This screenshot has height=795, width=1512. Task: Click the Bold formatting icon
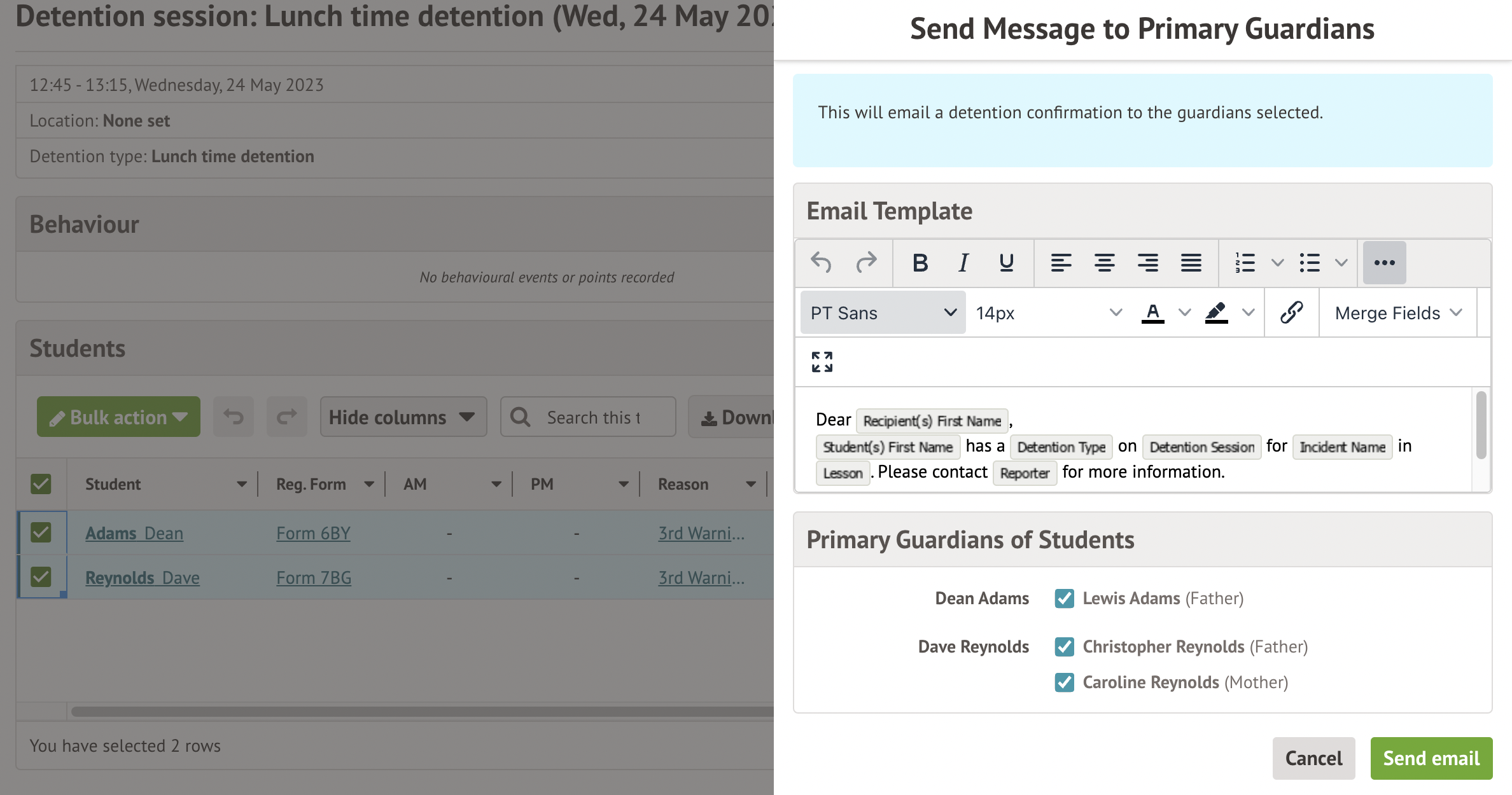point(920,263)
